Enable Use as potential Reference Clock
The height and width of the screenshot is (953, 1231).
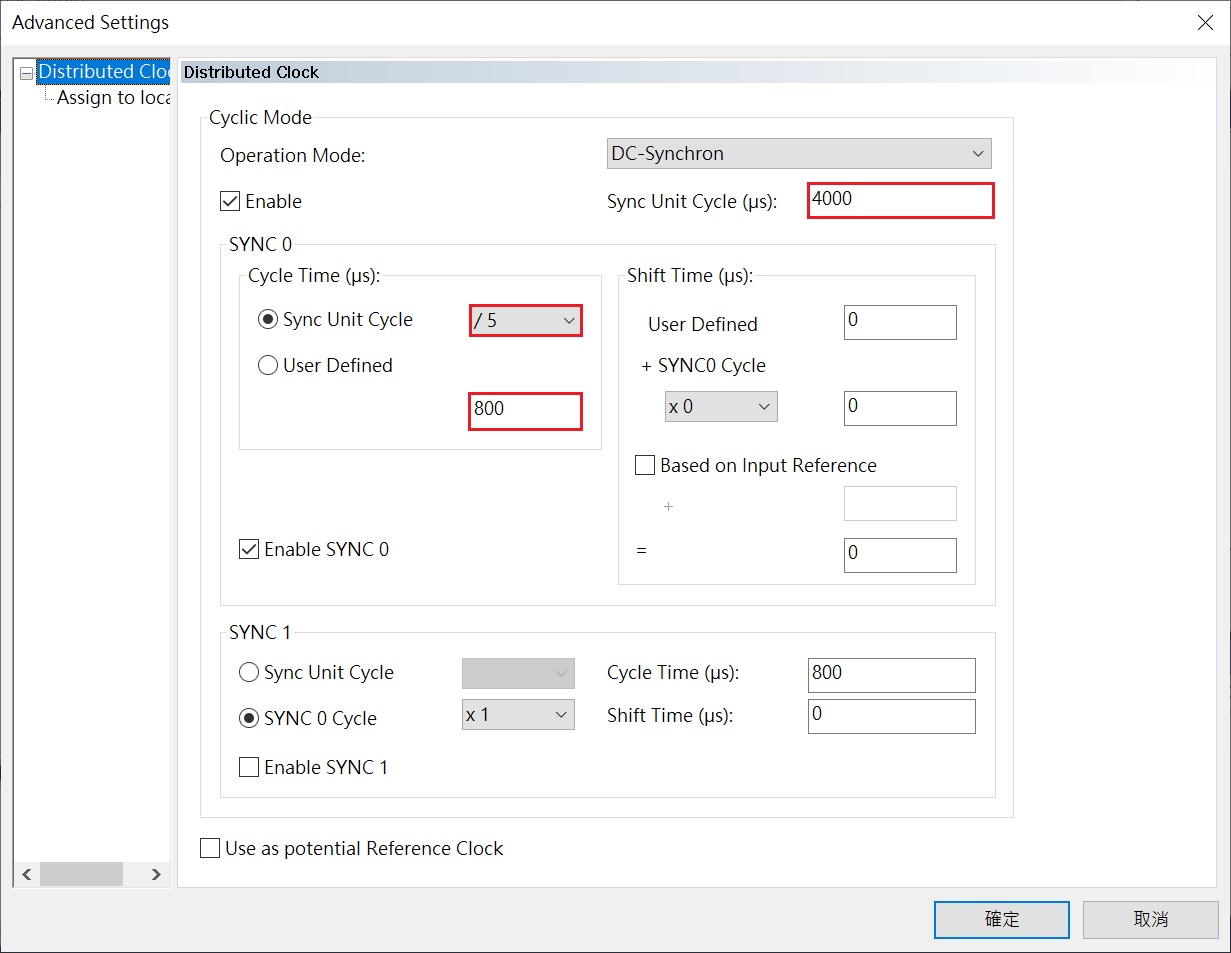pyautogui.click(x=210, y=849)
